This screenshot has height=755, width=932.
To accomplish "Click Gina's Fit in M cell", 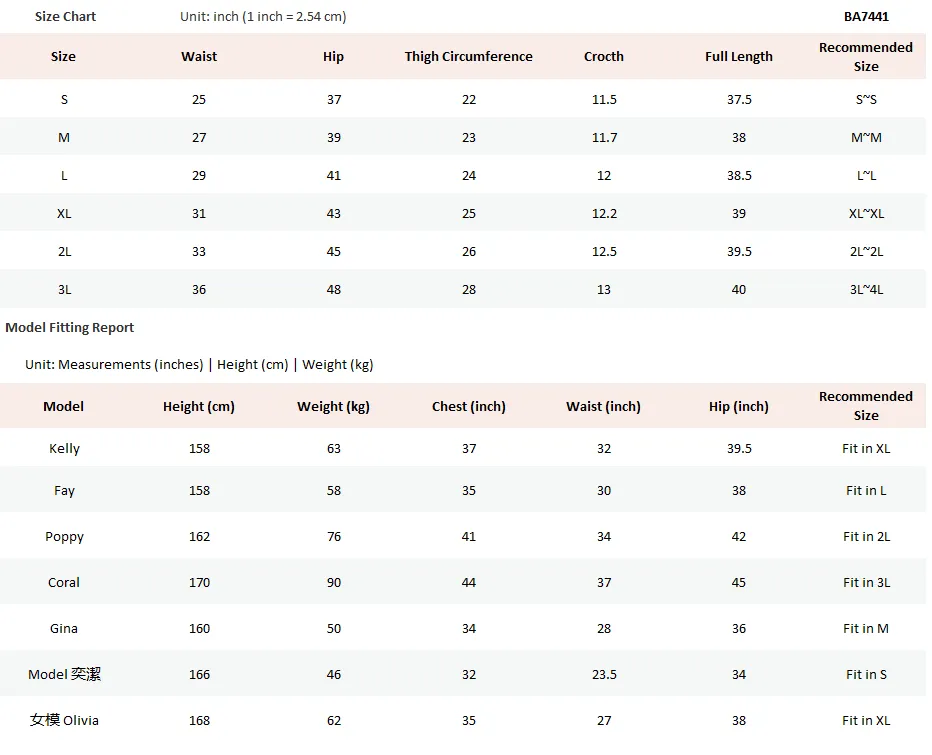I will (866, 628).
